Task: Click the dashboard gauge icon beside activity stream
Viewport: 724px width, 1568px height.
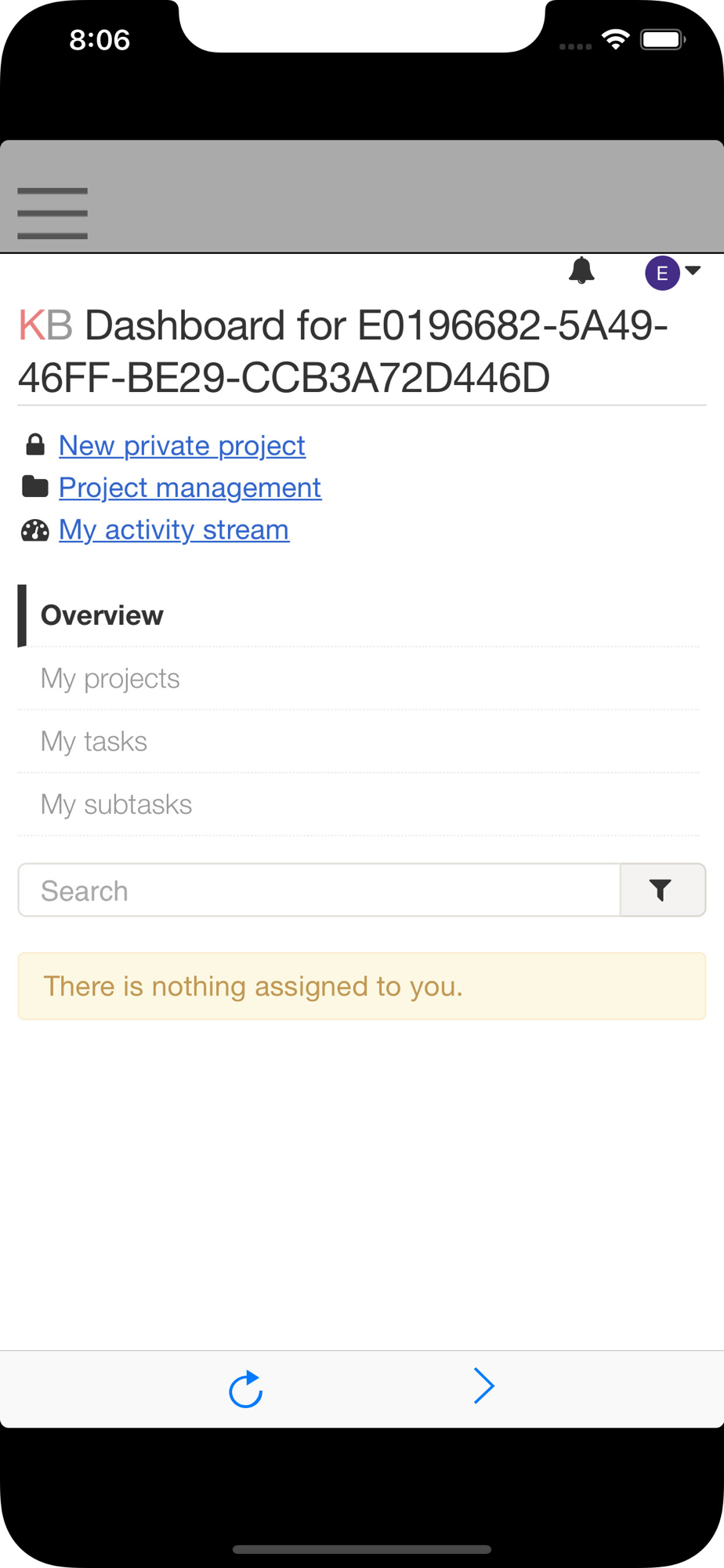Action: point(34,531)
